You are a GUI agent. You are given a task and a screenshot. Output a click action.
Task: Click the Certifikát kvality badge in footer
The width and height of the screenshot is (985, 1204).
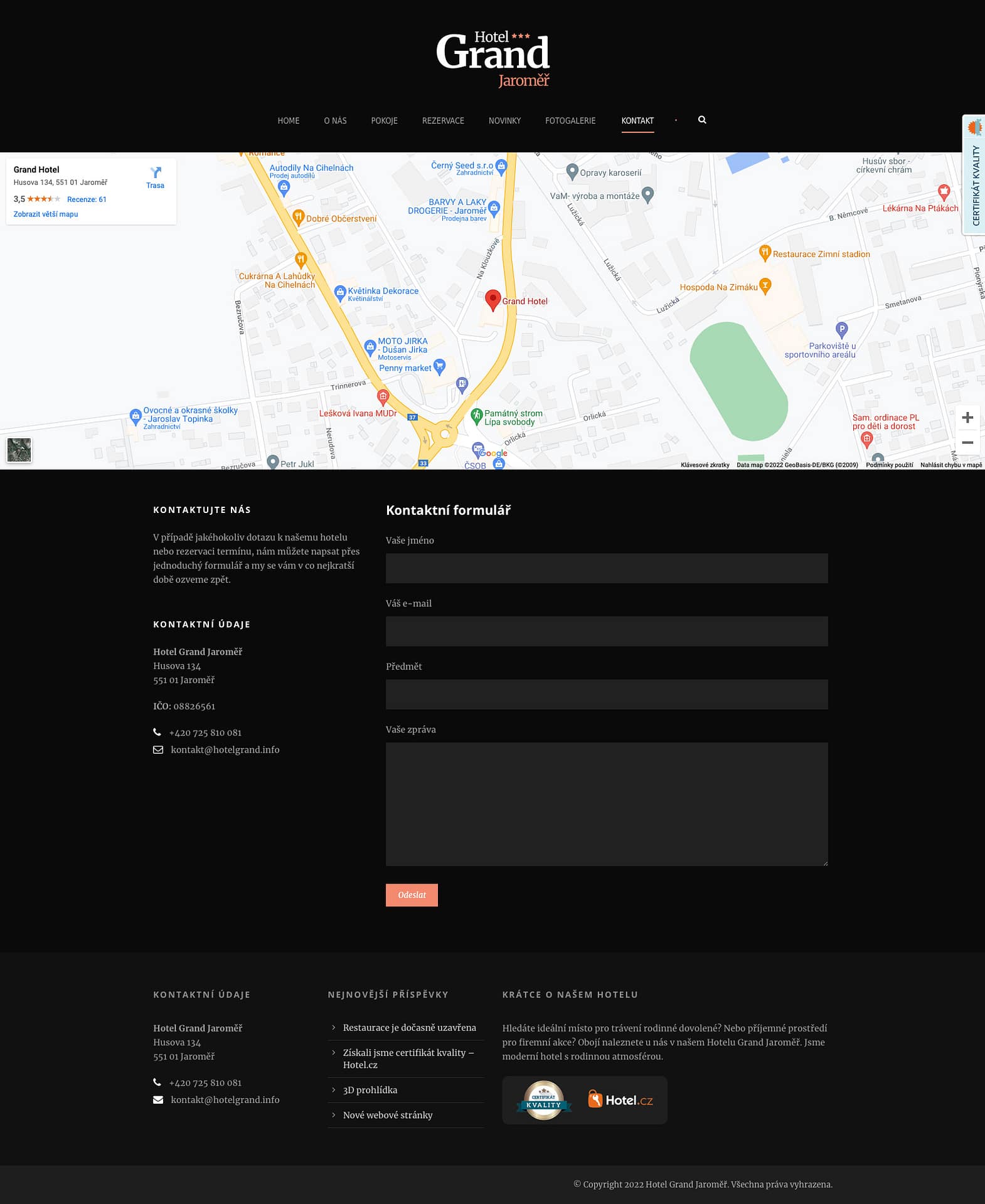[x=544, y=1100]
